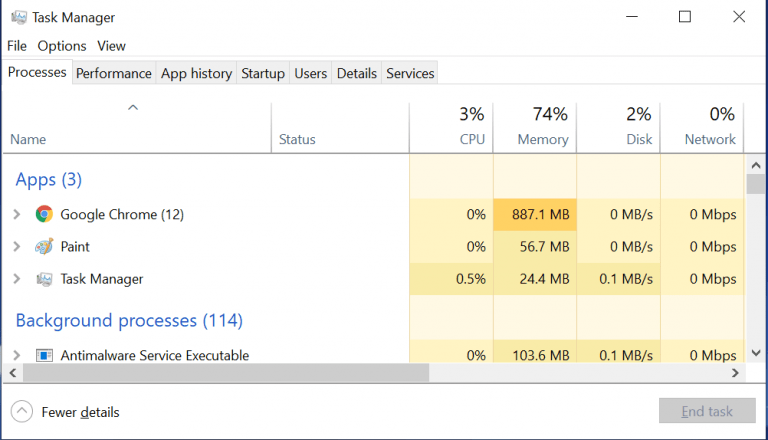The image size is (768, 440).
Task: Expand Antimalware Service Executable entry
Action: pyautogui.click(x=17, y=355)
